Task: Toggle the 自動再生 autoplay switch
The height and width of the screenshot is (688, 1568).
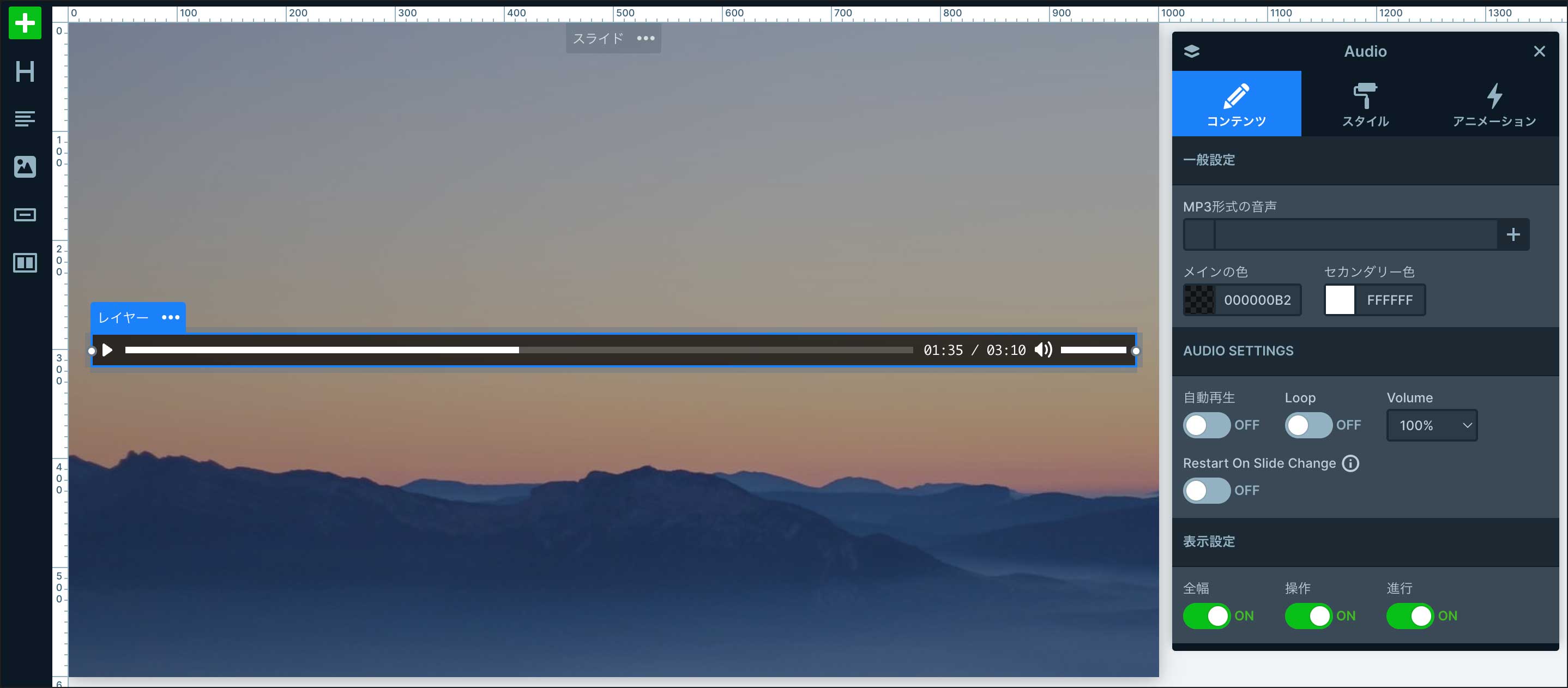Action: 1206,425
